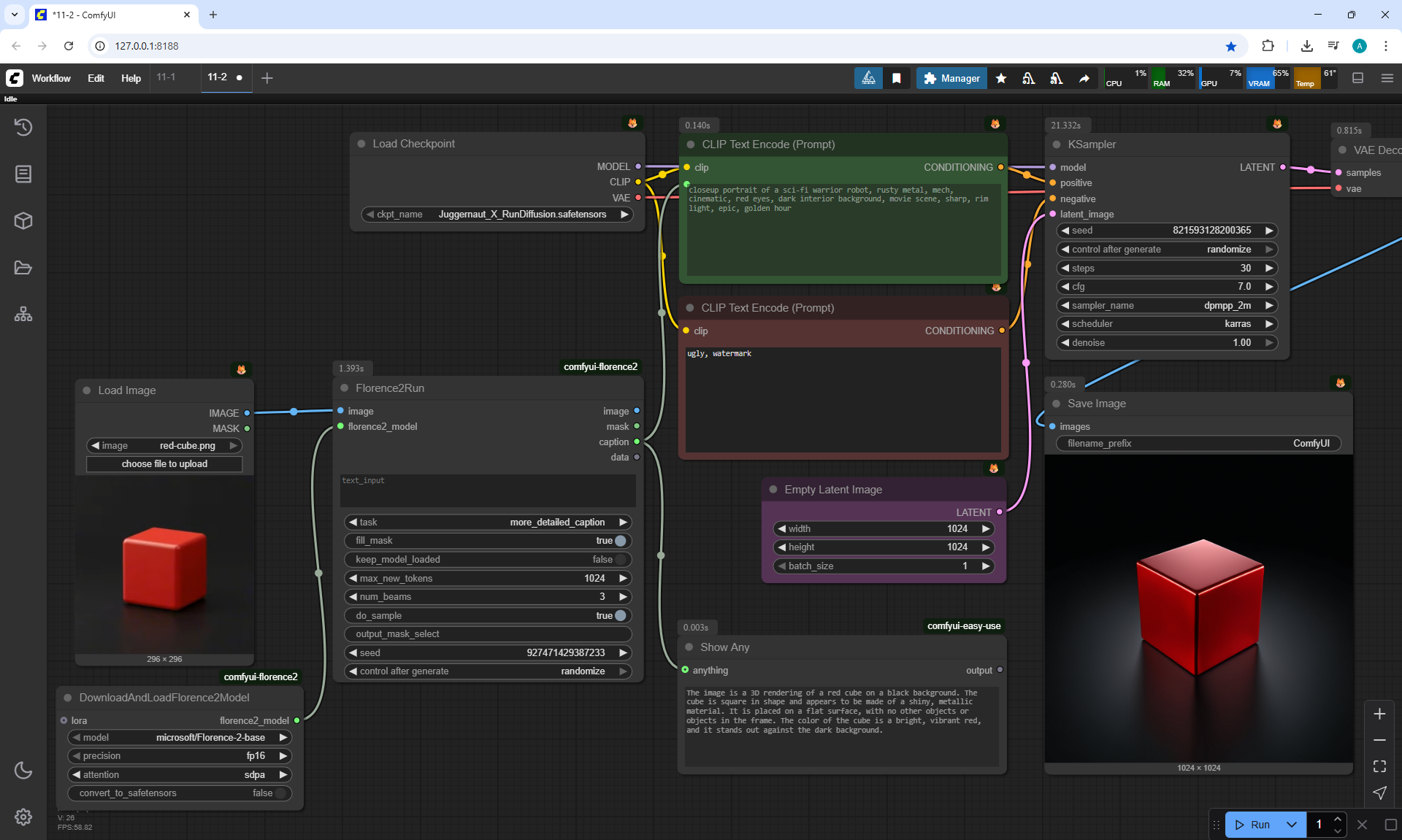Click the share arrow toolbar icon
Screen dimensions: 1402x840
point(1084,78)
